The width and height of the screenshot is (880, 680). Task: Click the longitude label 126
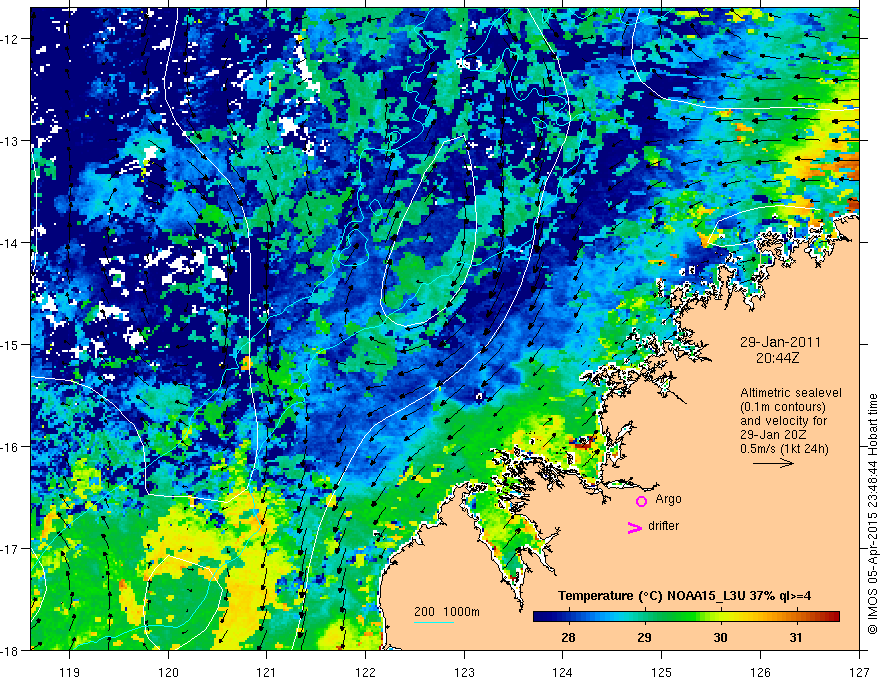tap(760, 672)
